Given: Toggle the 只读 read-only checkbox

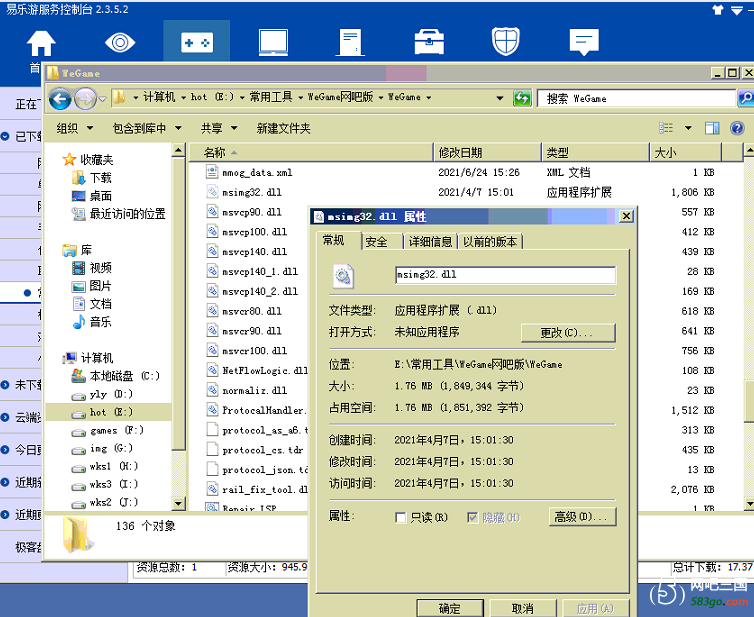Looking at the screenshot, I should coord(400,517).
